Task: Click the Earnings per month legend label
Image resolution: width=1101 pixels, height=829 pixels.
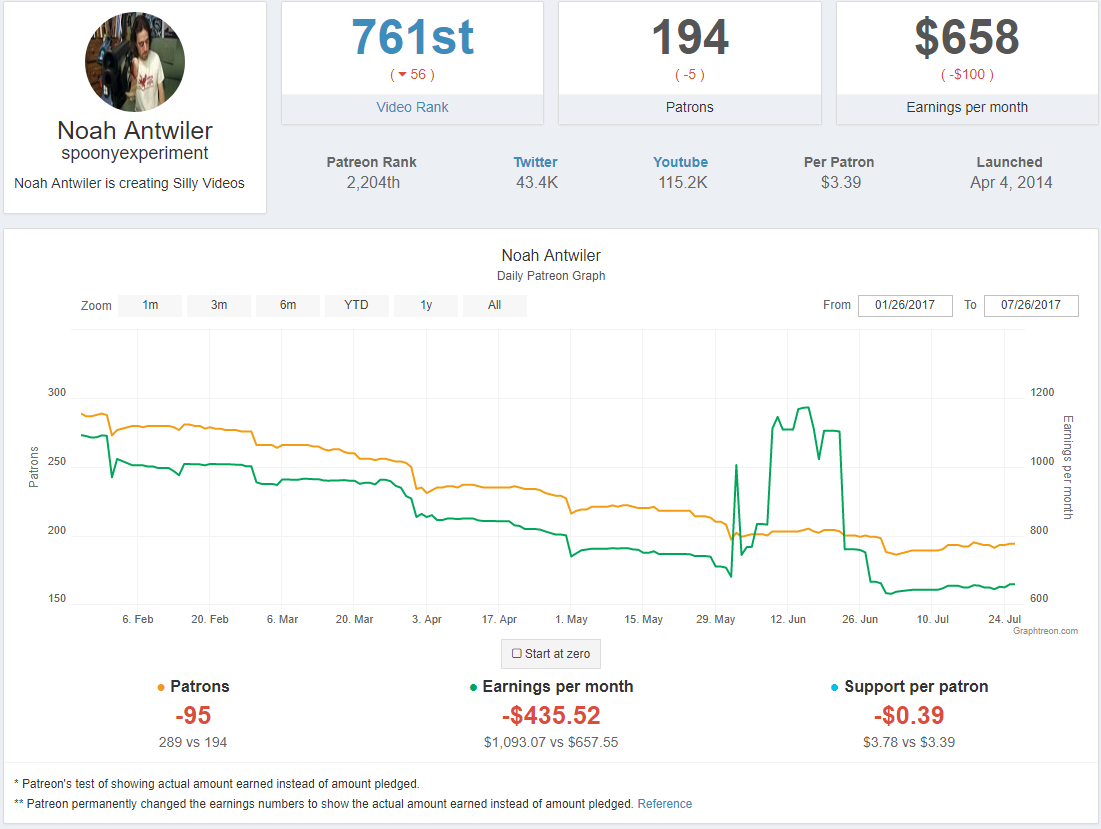Action: pyautogui.click(x=558, y=687)
